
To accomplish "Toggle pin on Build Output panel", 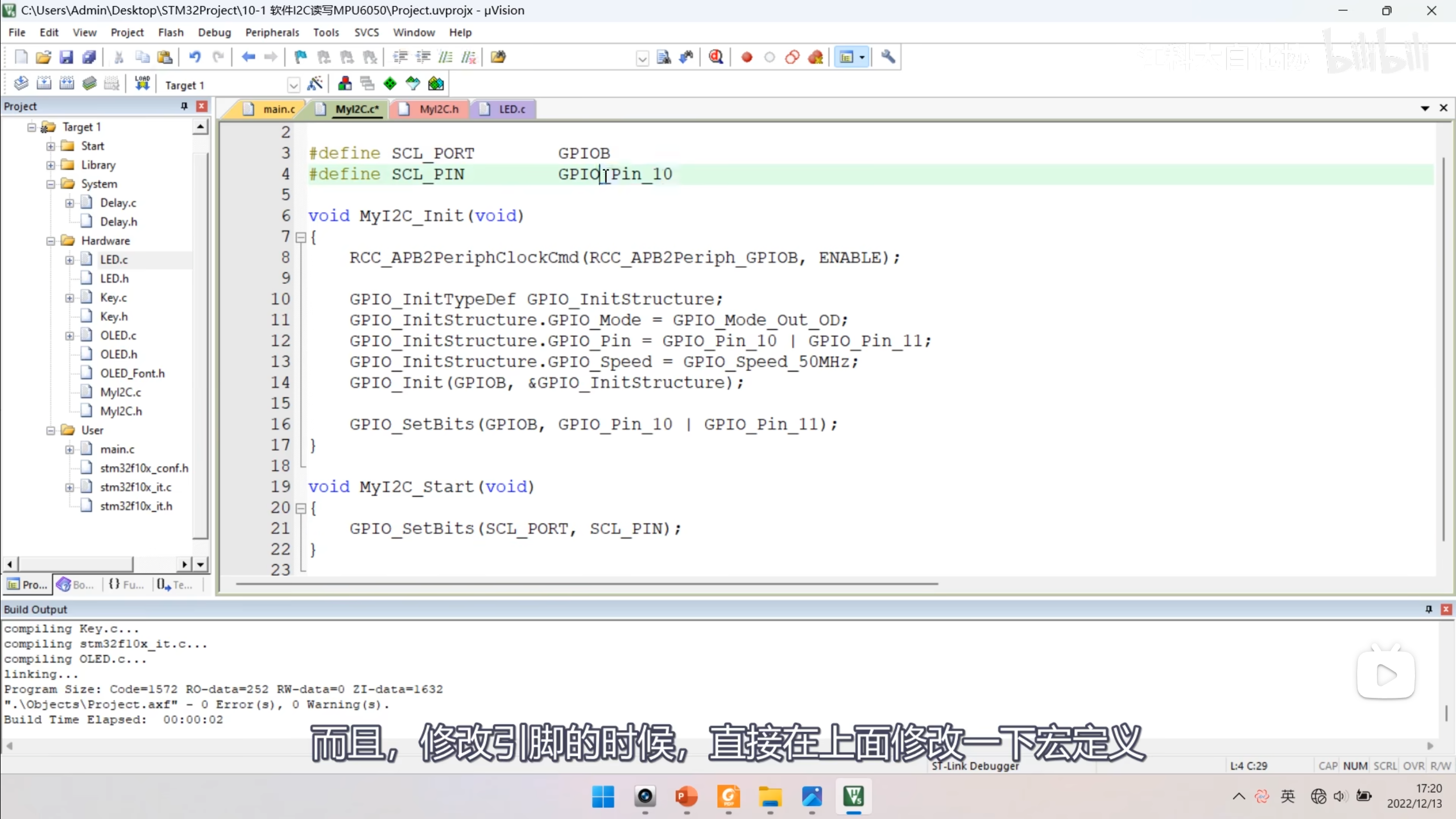I will 1428,609.
